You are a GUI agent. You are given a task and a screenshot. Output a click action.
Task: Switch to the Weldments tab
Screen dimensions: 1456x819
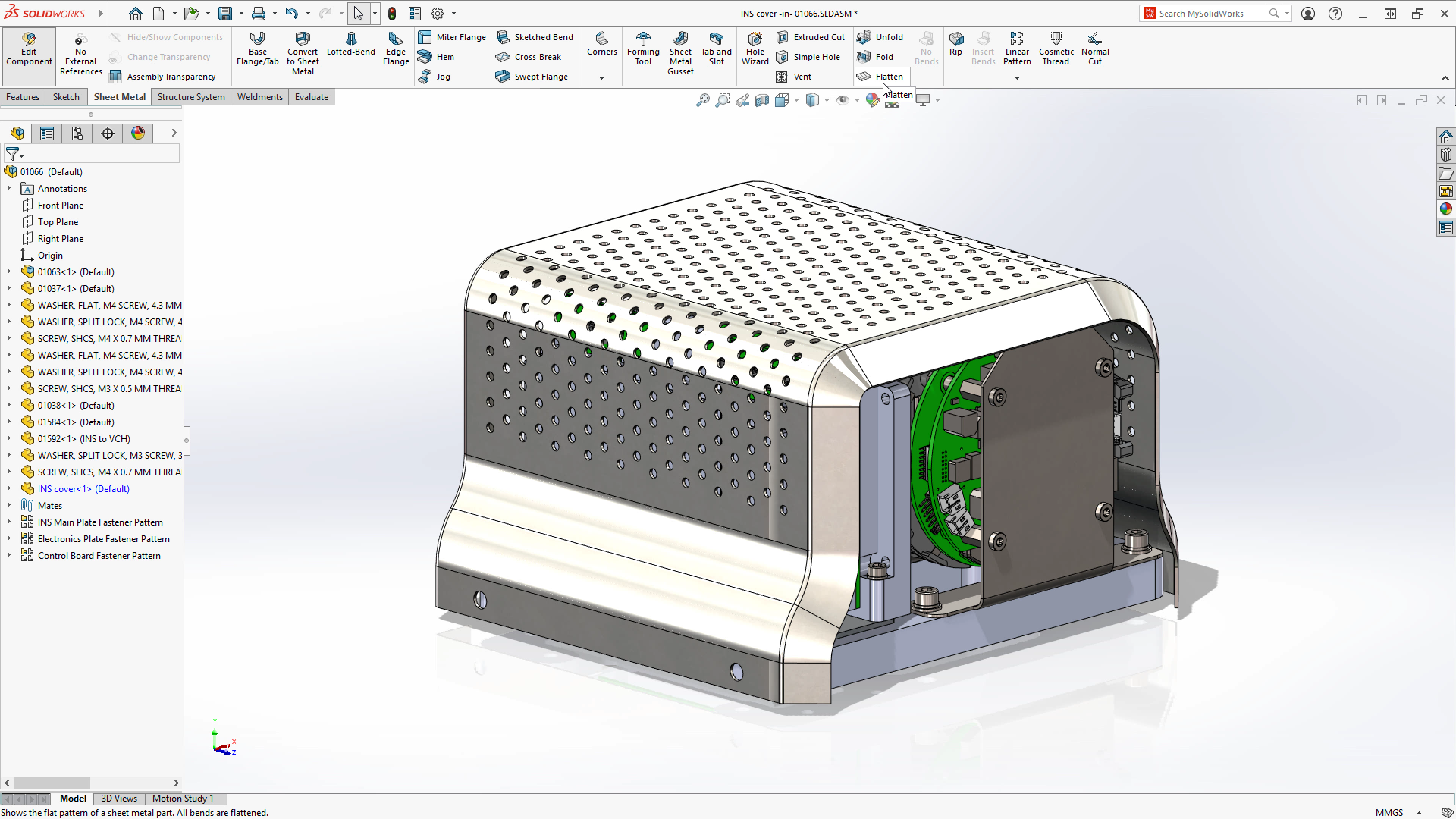259,97
